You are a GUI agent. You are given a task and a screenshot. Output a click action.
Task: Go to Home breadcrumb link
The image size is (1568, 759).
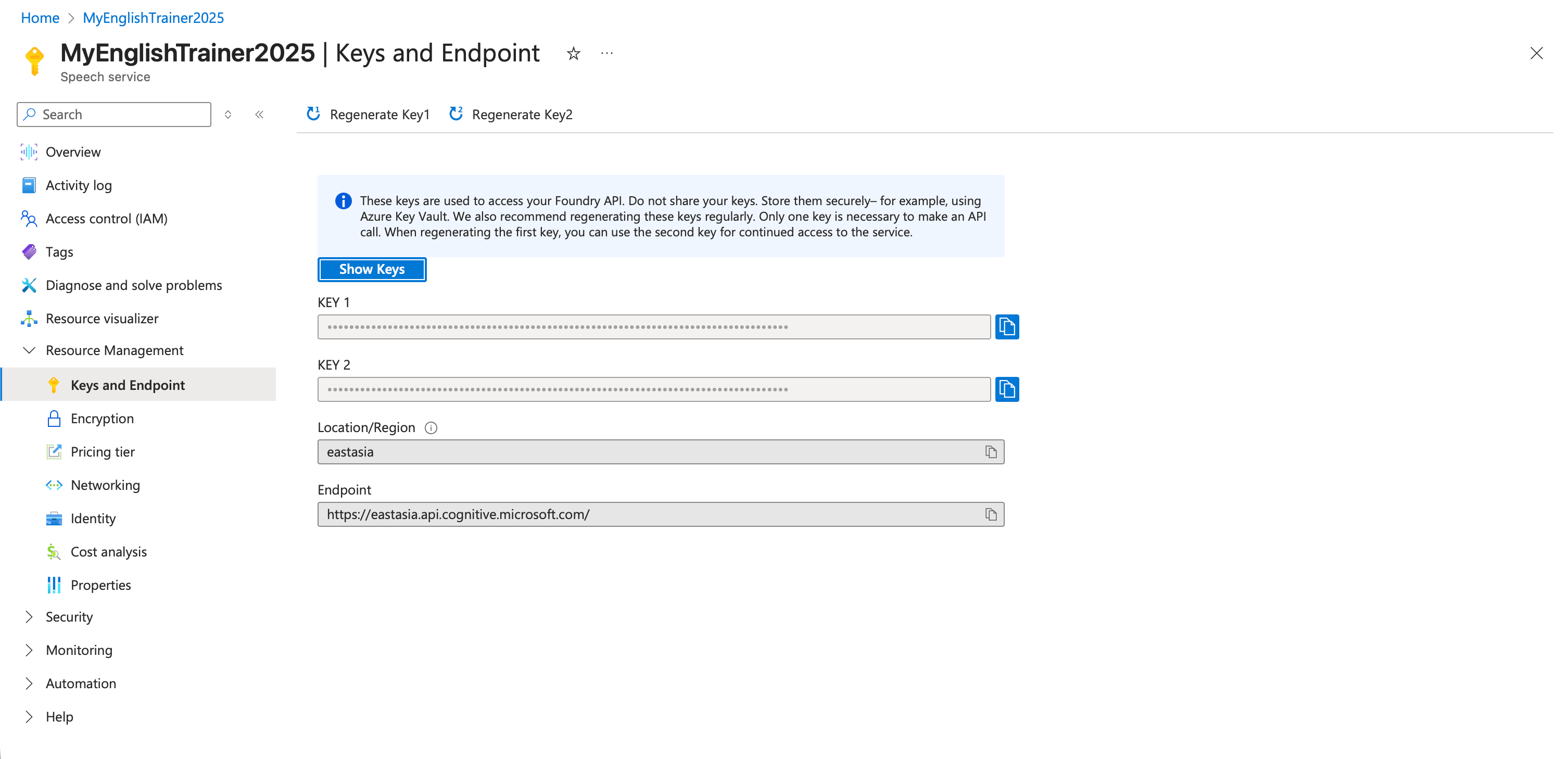point(40,18)
